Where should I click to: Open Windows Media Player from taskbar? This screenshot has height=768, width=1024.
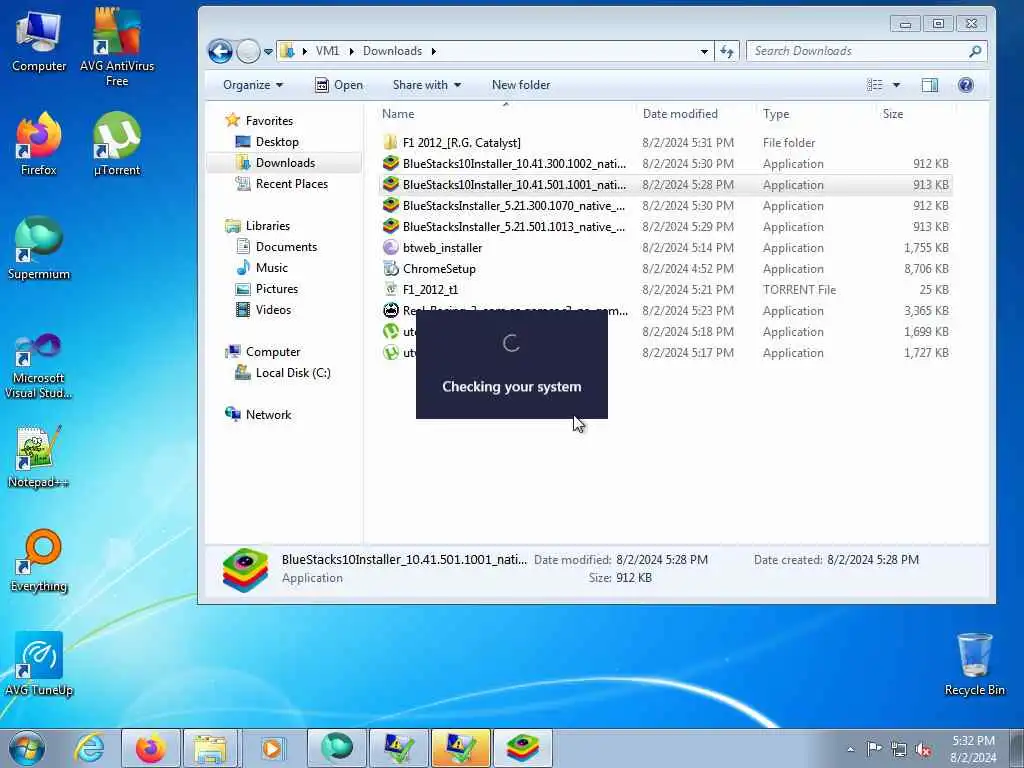[272, 748]
